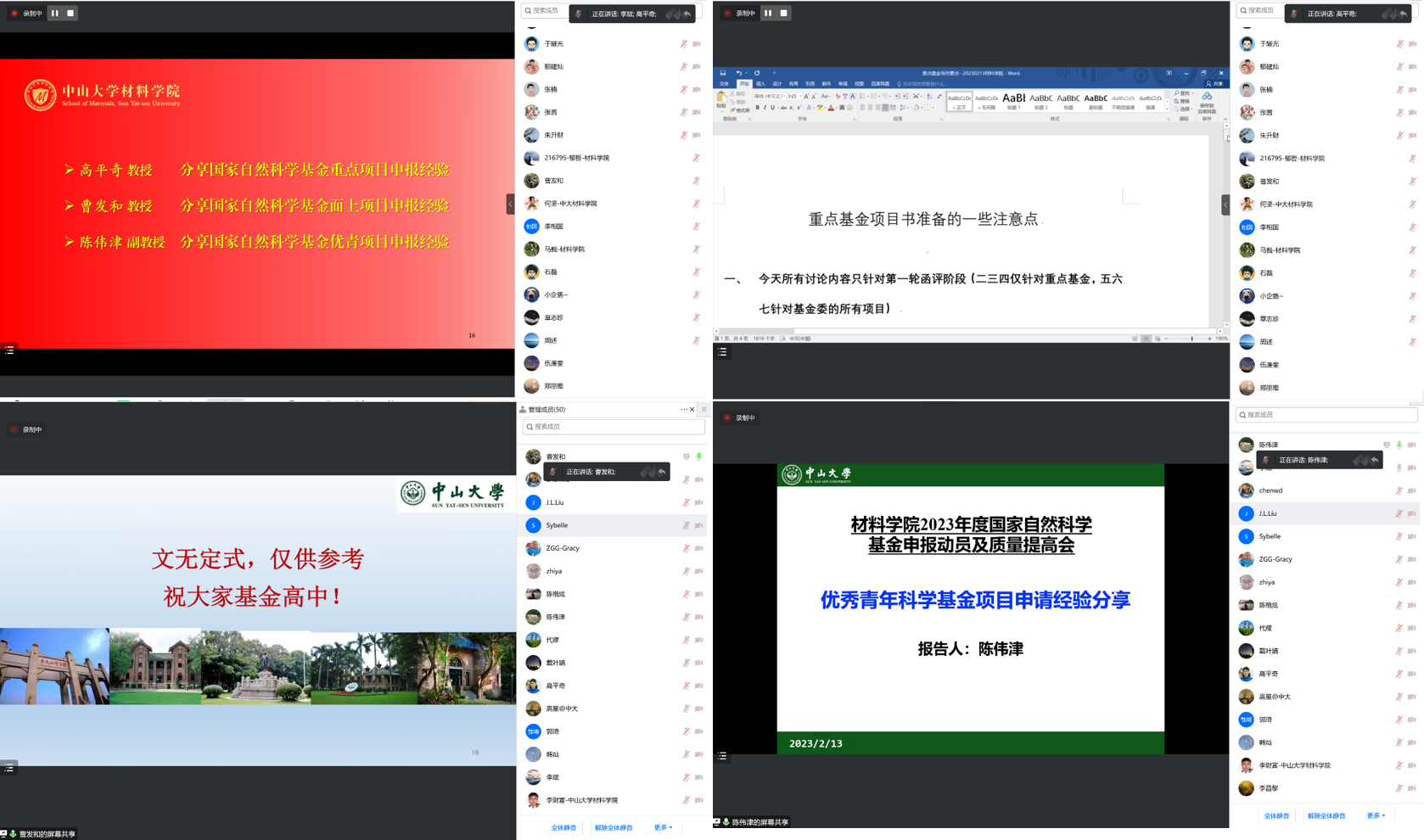The height and width of the screenshot is (840, 1424).
Task: Toggle Sybelle's microphone in the 管理成员(50) list
Action: point(686,525)
